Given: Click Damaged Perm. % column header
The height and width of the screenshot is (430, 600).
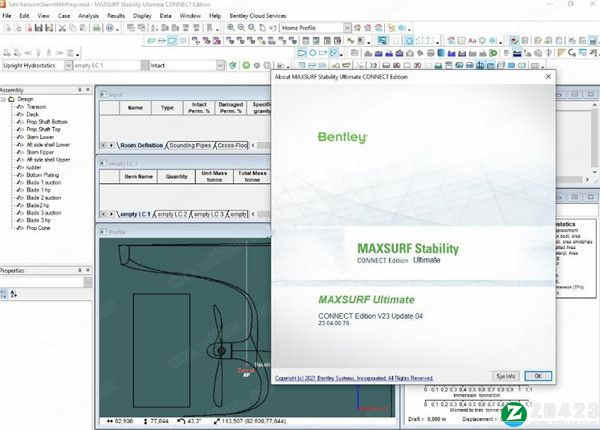Looking at the screenshot, I should click(231, 108).
